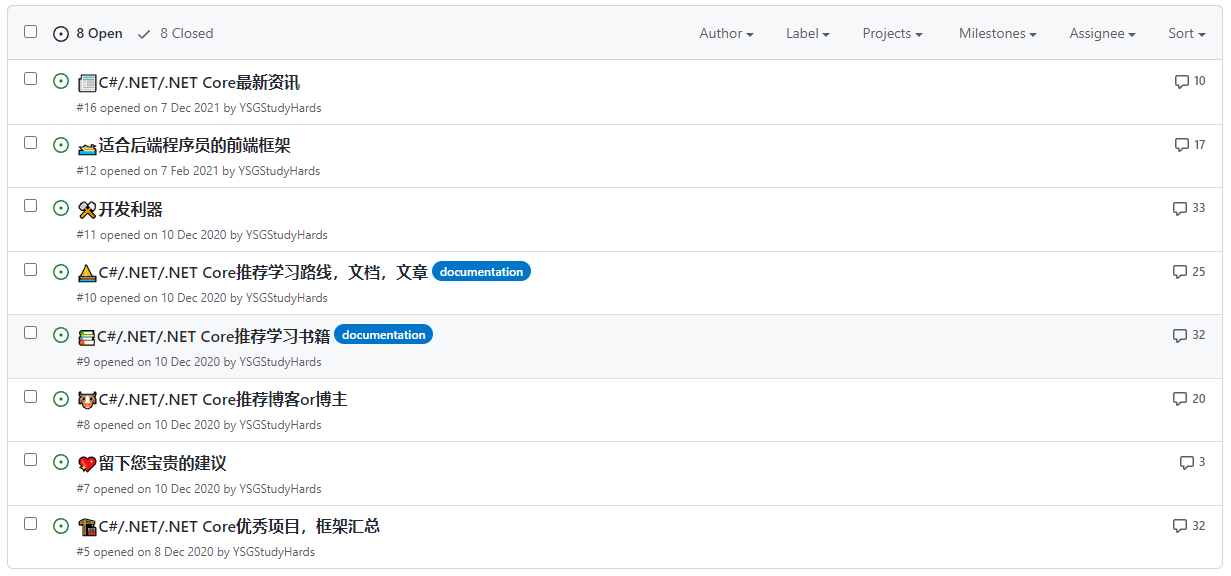Open the Author filter dropdown
The height and width of the screenshot is (576, 1231).
726,33
